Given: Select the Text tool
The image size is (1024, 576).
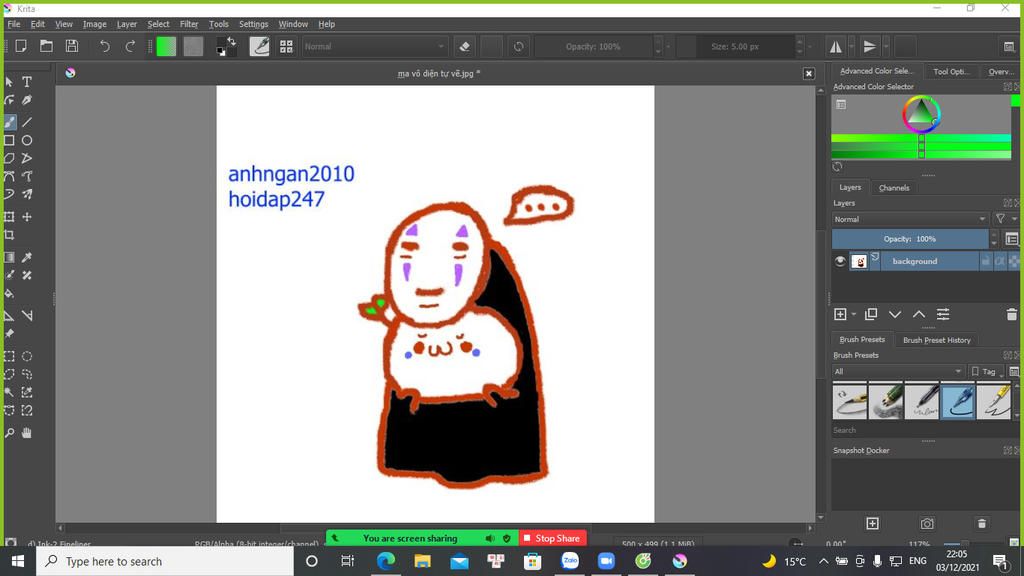Looking at the screenshot, I should (27, 82).
